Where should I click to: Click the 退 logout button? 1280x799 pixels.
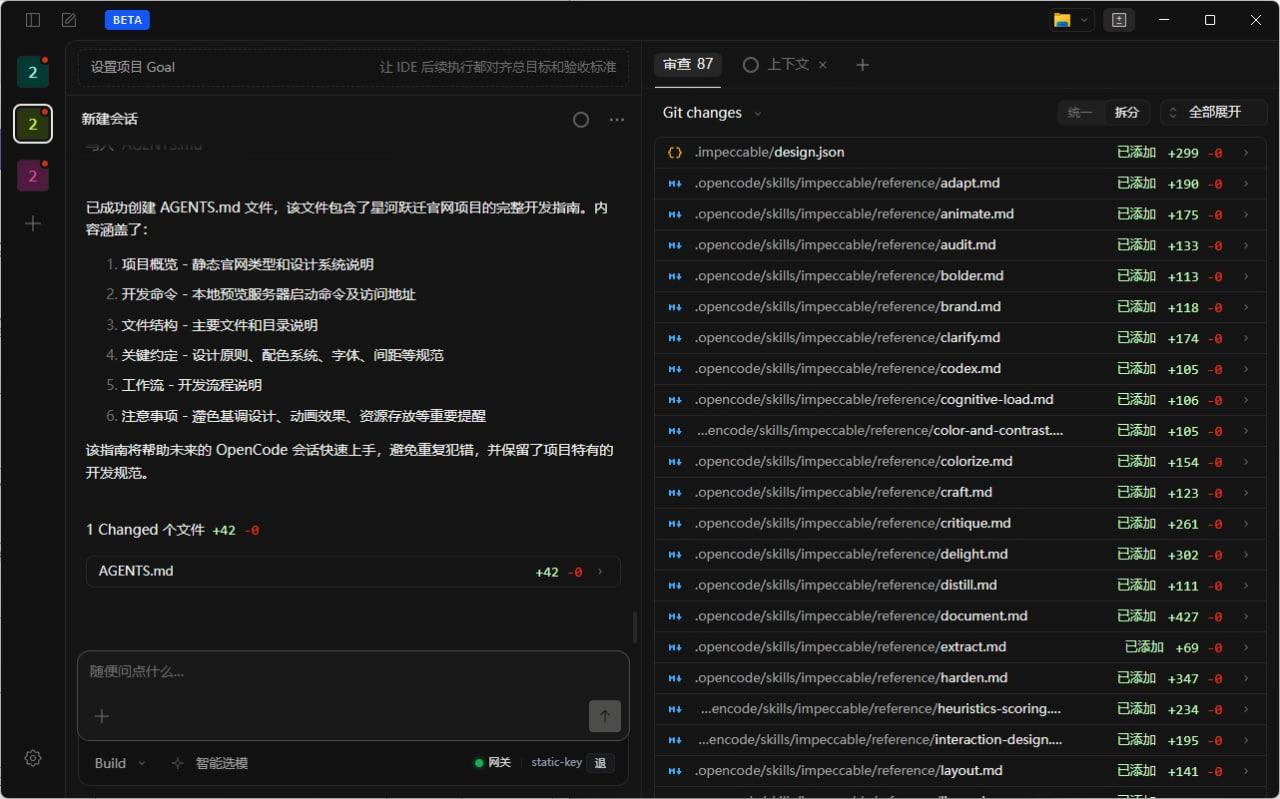[600, 763]
